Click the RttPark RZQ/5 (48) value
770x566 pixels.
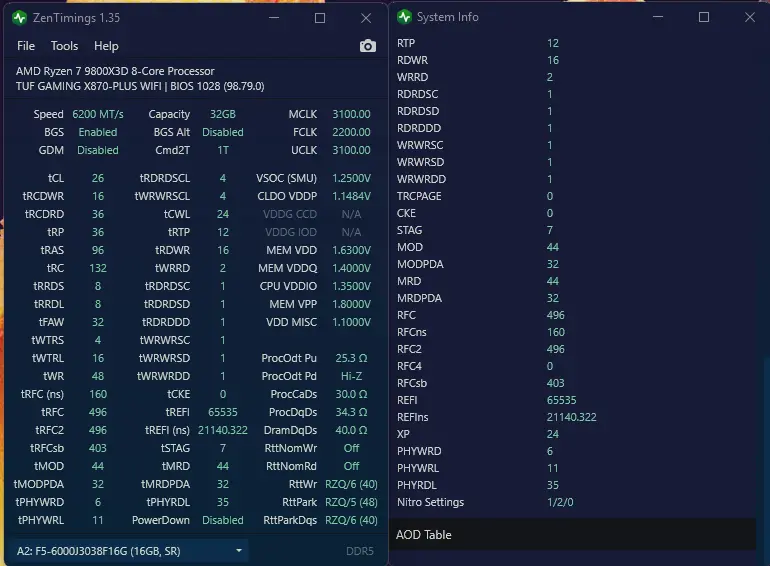(x=351, y=502)
